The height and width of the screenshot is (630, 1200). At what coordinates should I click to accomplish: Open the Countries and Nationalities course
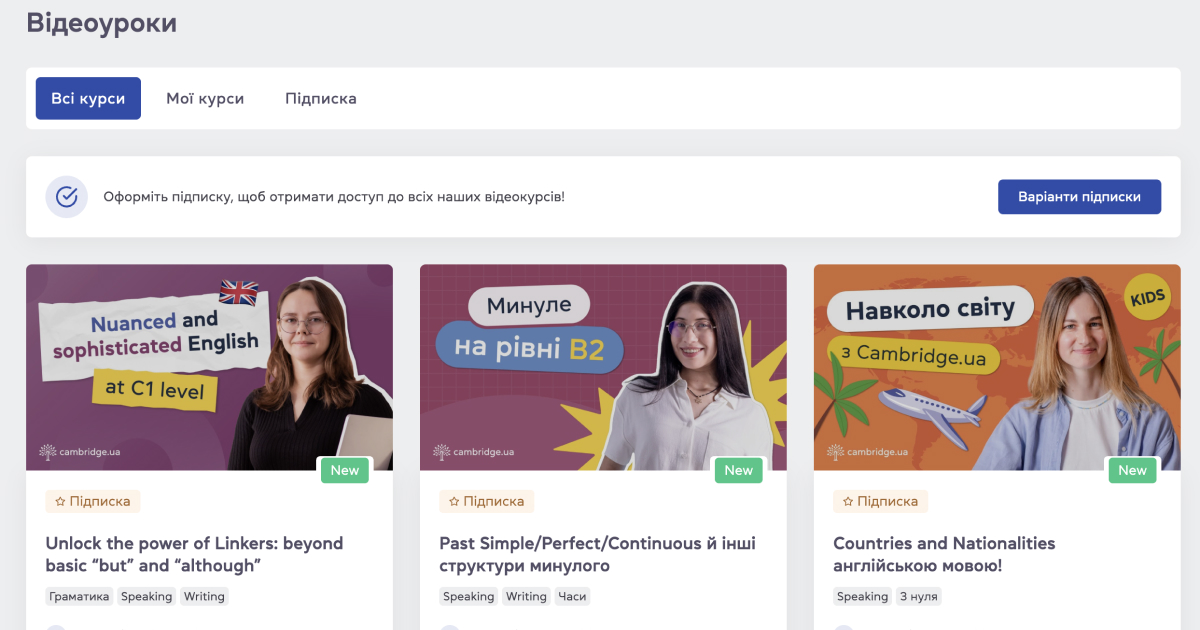click(x=943, y=554)
